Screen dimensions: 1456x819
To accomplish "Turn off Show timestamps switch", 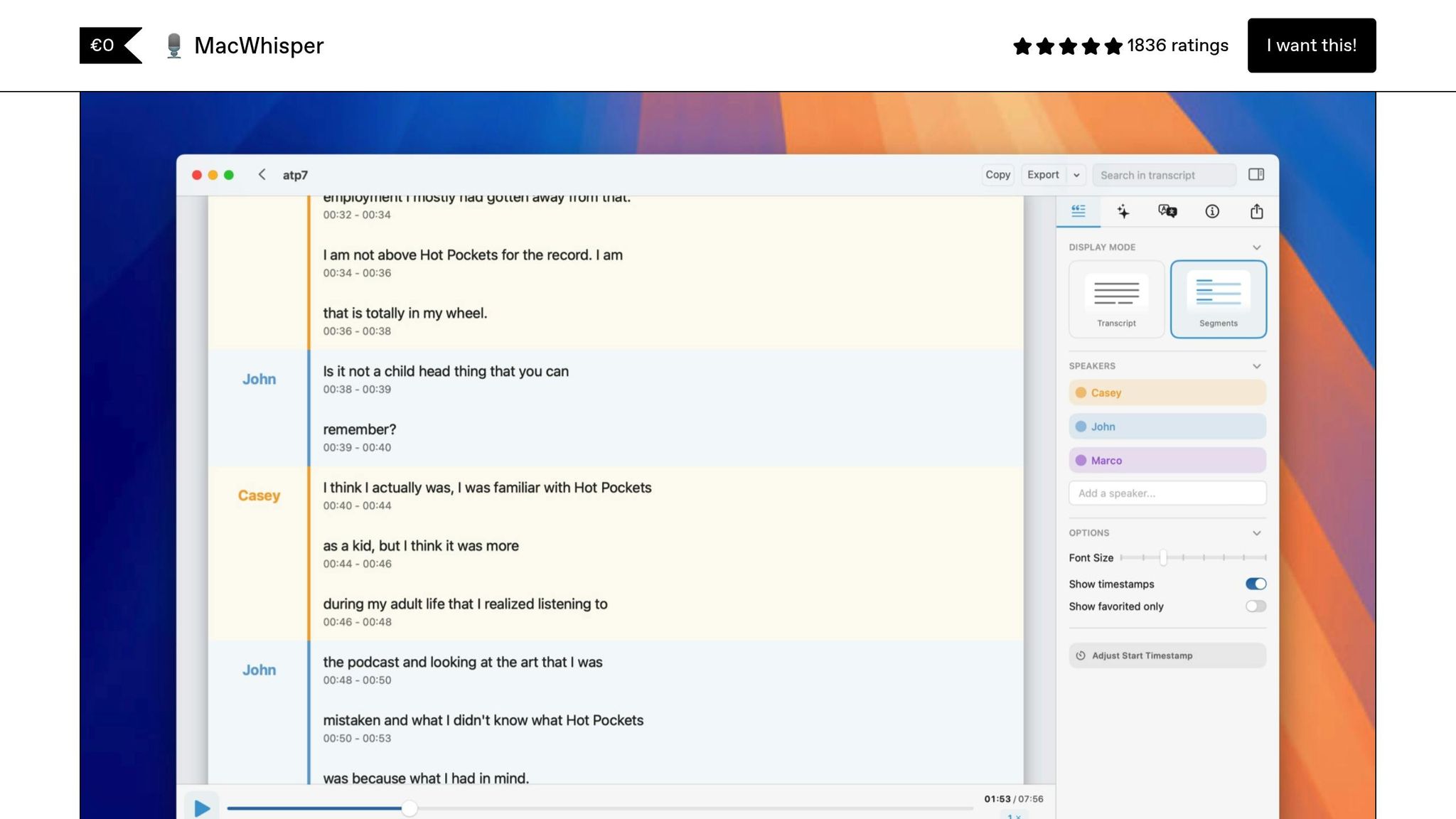I will click(1256, 584).
